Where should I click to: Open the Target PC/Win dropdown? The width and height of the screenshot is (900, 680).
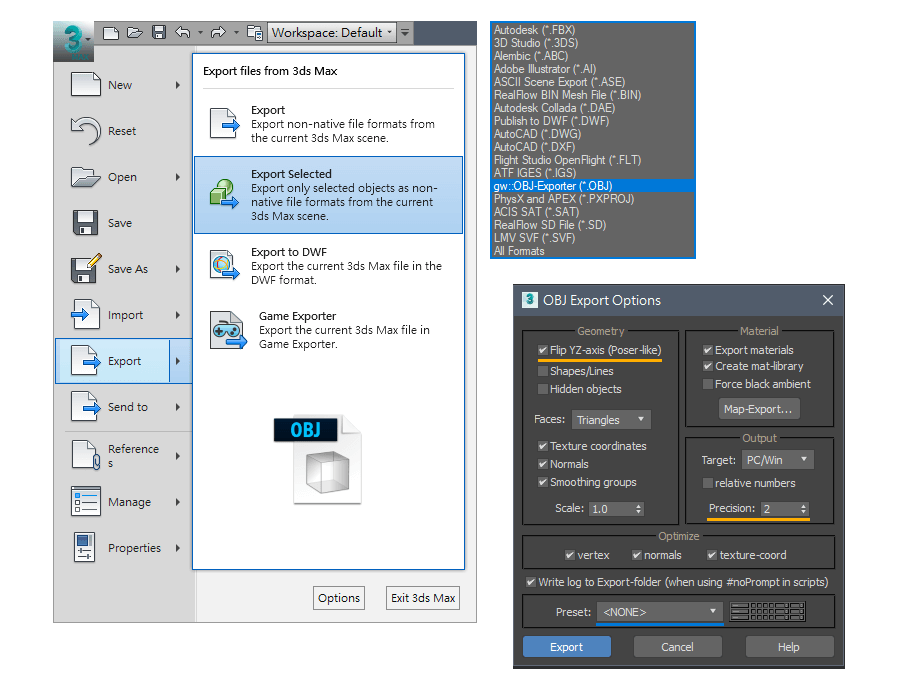tap(778, 460)
